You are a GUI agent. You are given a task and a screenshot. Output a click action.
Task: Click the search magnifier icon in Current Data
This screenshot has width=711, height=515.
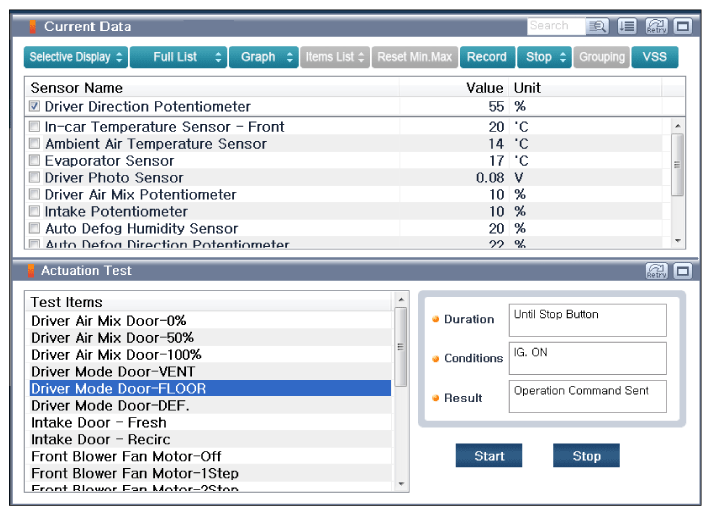click(597, 26)
